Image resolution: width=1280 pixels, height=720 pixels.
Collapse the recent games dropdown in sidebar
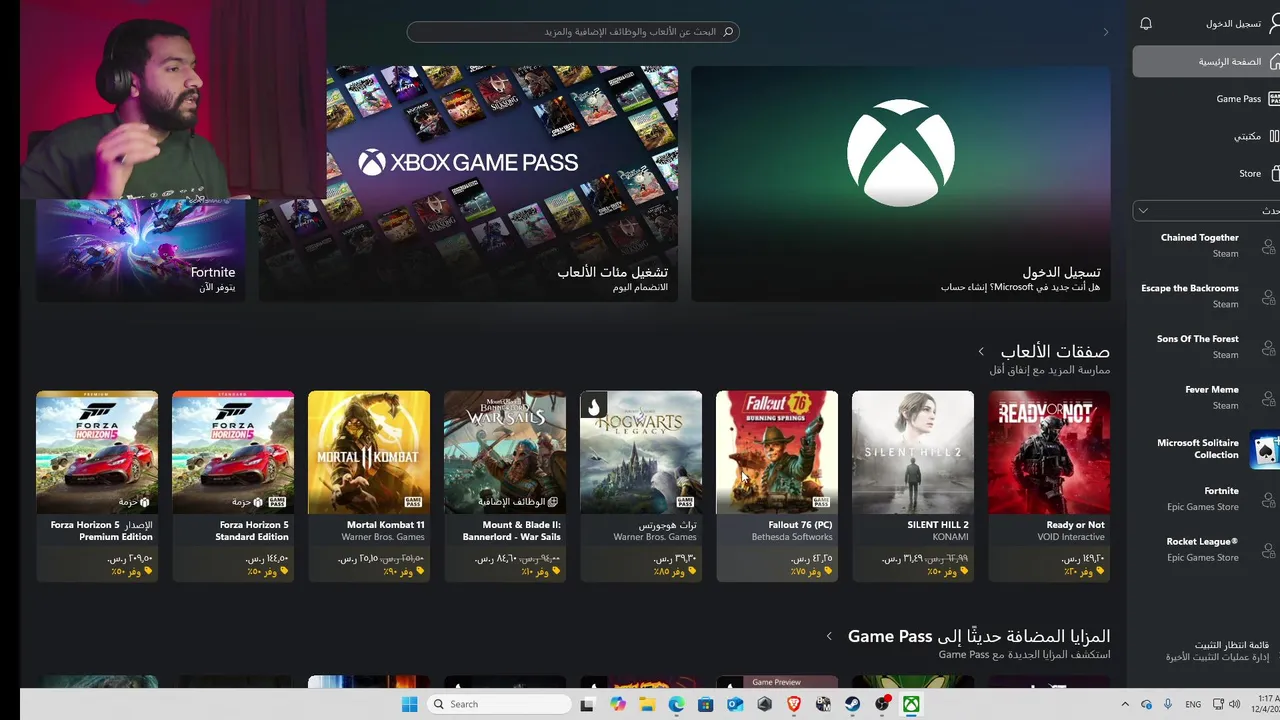1143,210
